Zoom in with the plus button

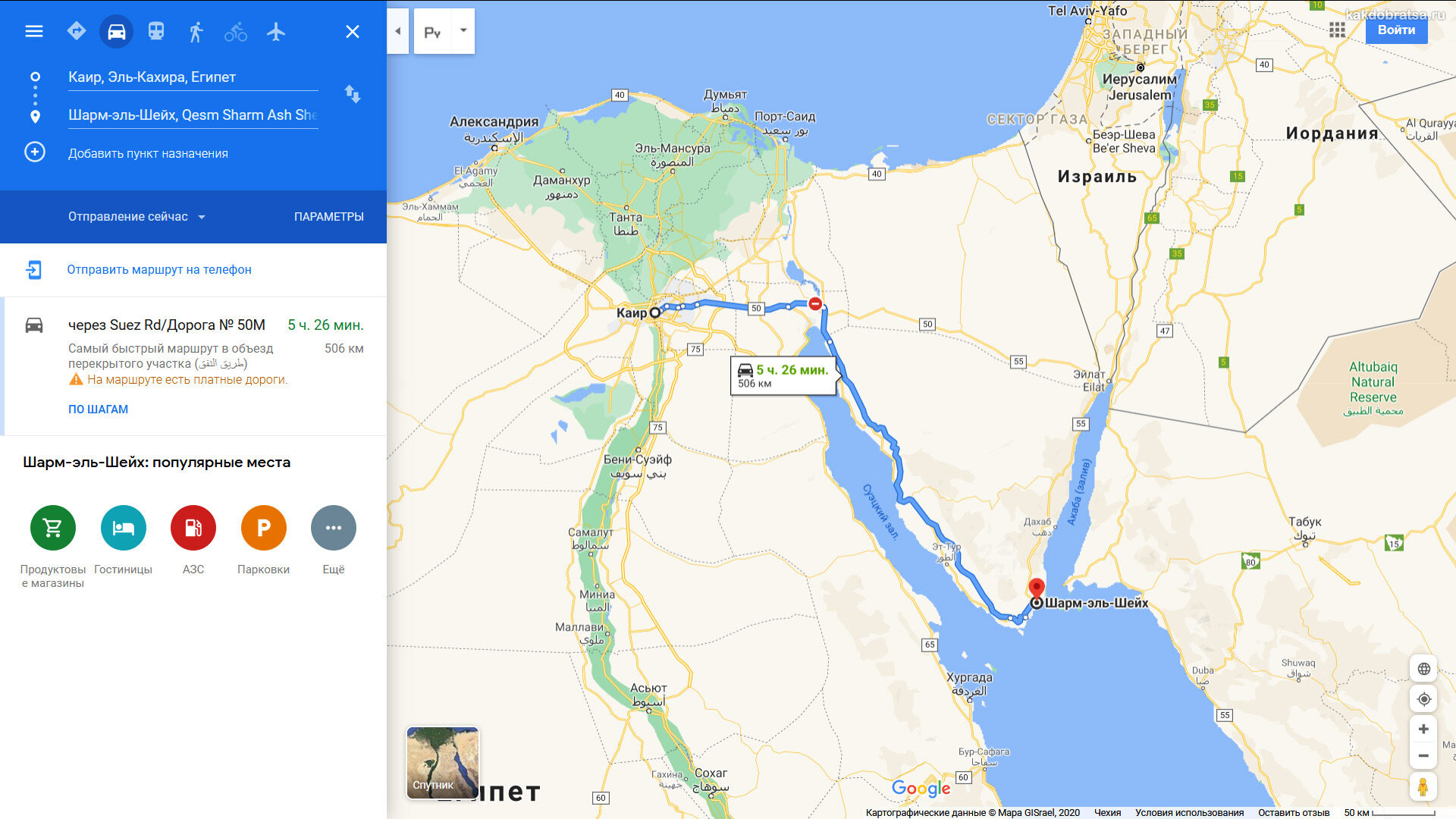[1423, 729]
